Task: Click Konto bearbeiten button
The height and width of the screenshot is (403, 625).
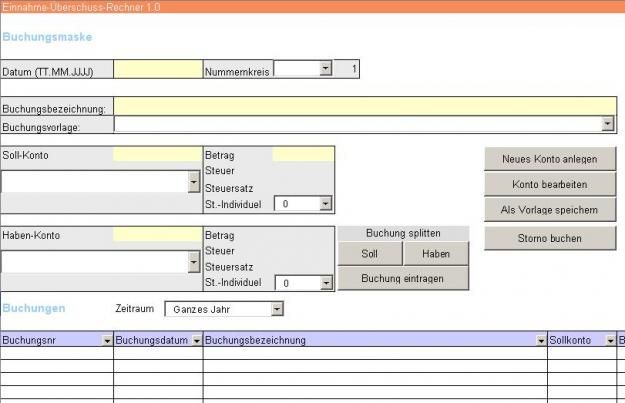Action: click(550, 184)
